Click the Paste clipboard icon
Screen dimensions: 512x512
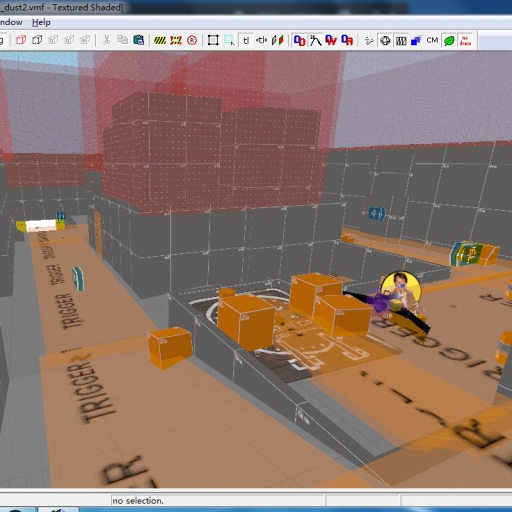(x=138, y=40)
